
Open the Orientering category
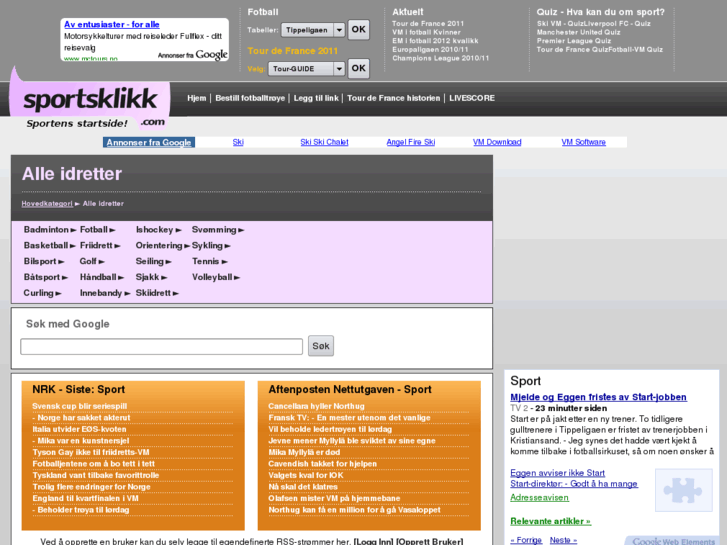(x=162, y=245)
